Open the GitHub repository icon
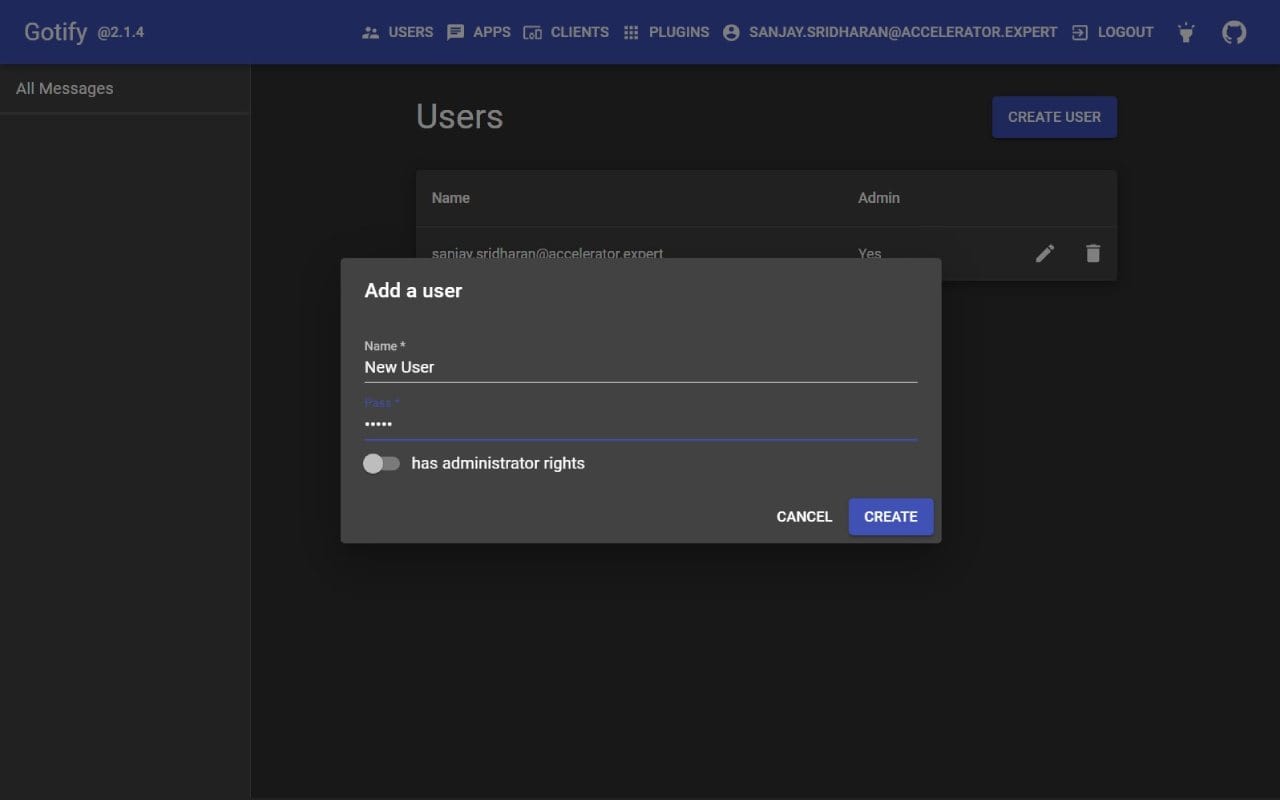The height and width of the screenshot is (800, 1280). (1233, 31)
